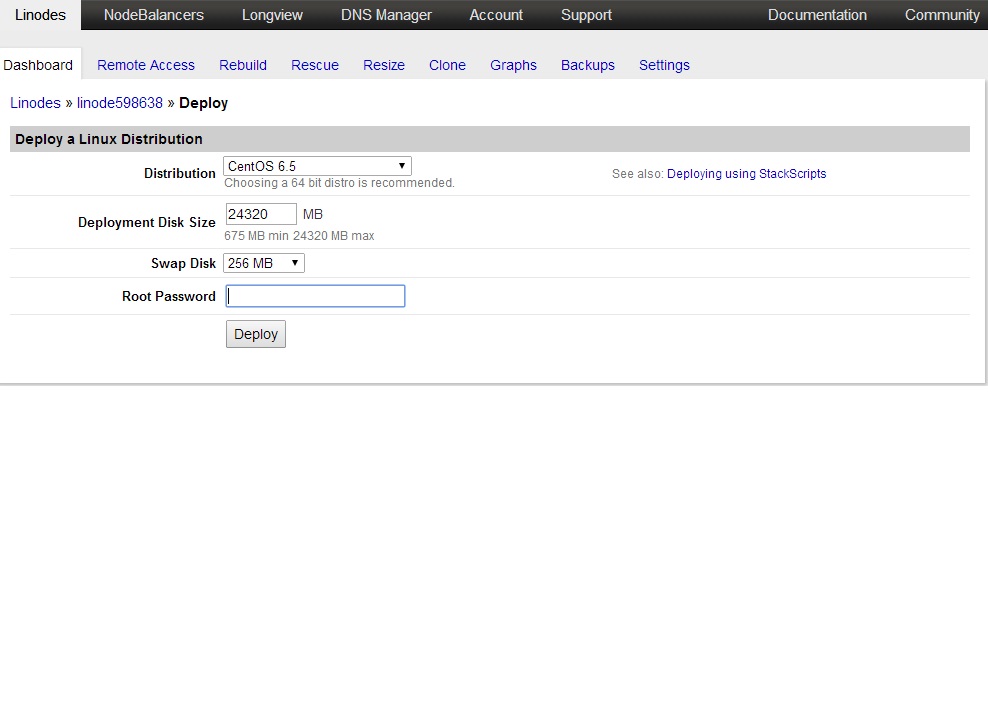Open the Rescue tab
This screenshot has height=722, width=988.
[314, 65]
